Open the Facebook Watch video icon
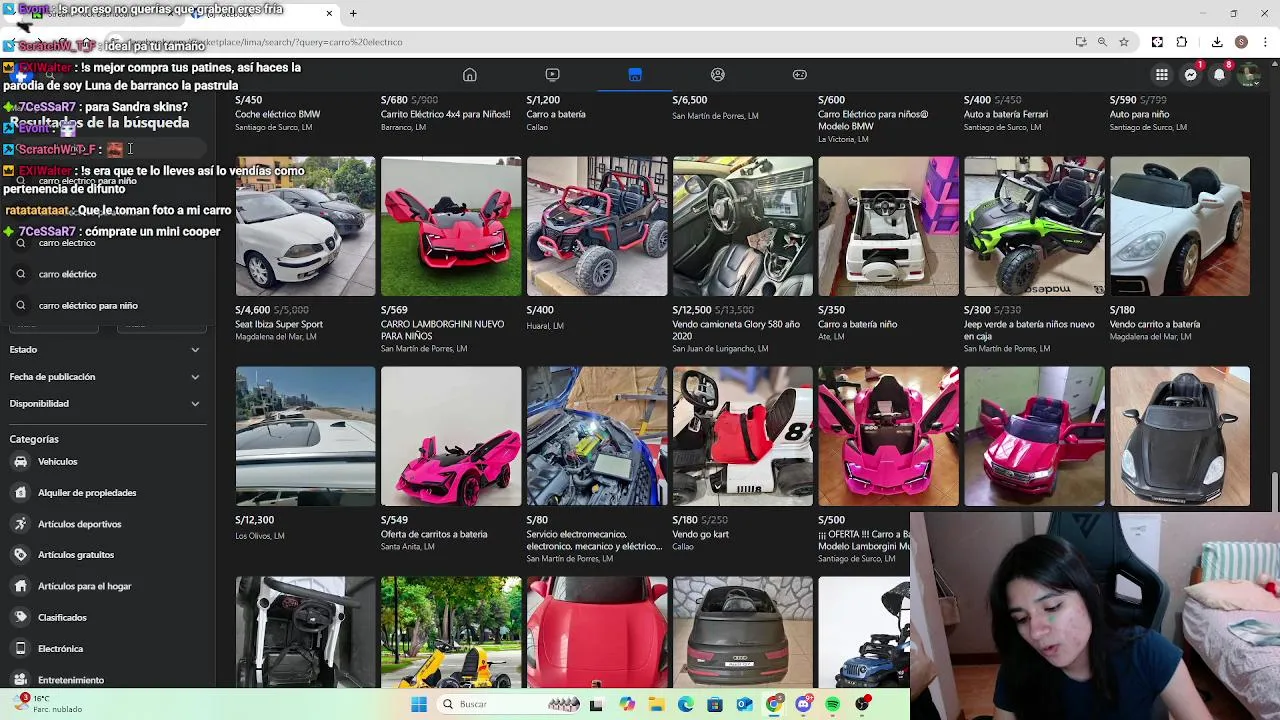1280x720 pixels. point(552,75)
